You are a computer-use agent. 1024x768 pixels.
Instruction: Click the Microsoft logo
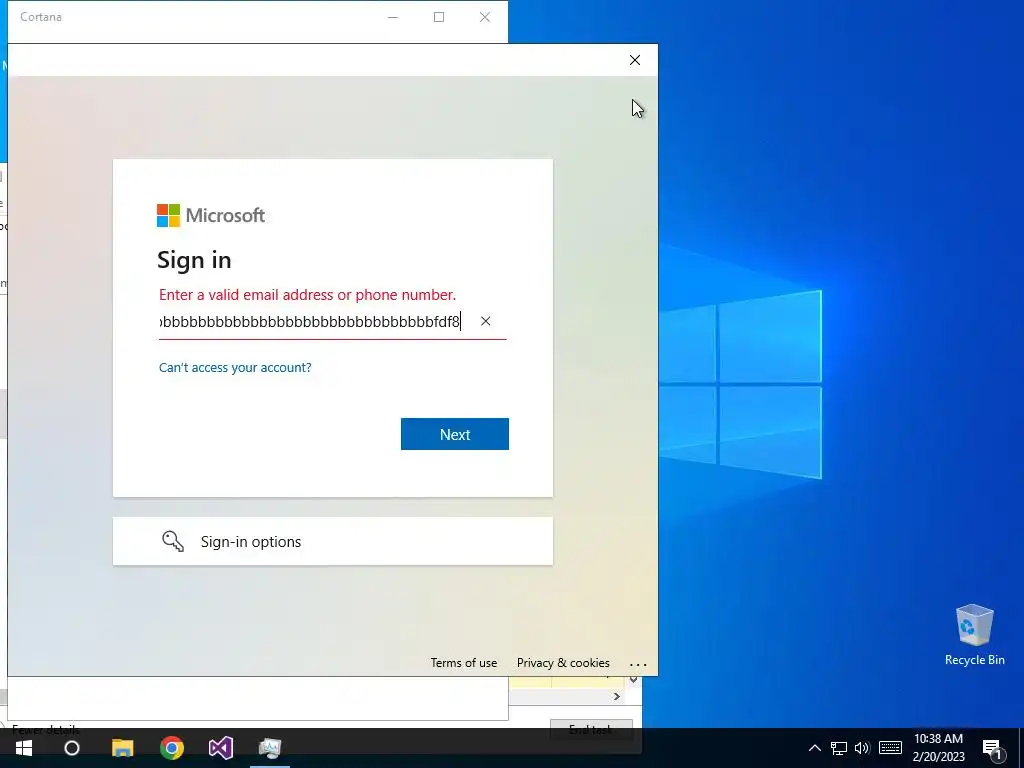tap(210, 216)
